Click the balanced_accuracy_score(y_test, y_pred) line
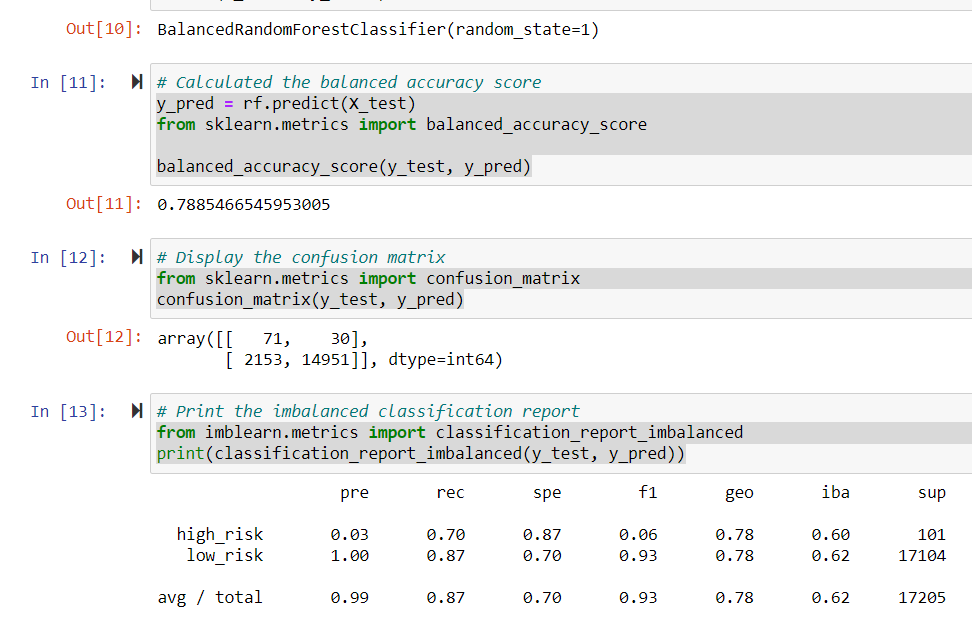 point(344,167)
